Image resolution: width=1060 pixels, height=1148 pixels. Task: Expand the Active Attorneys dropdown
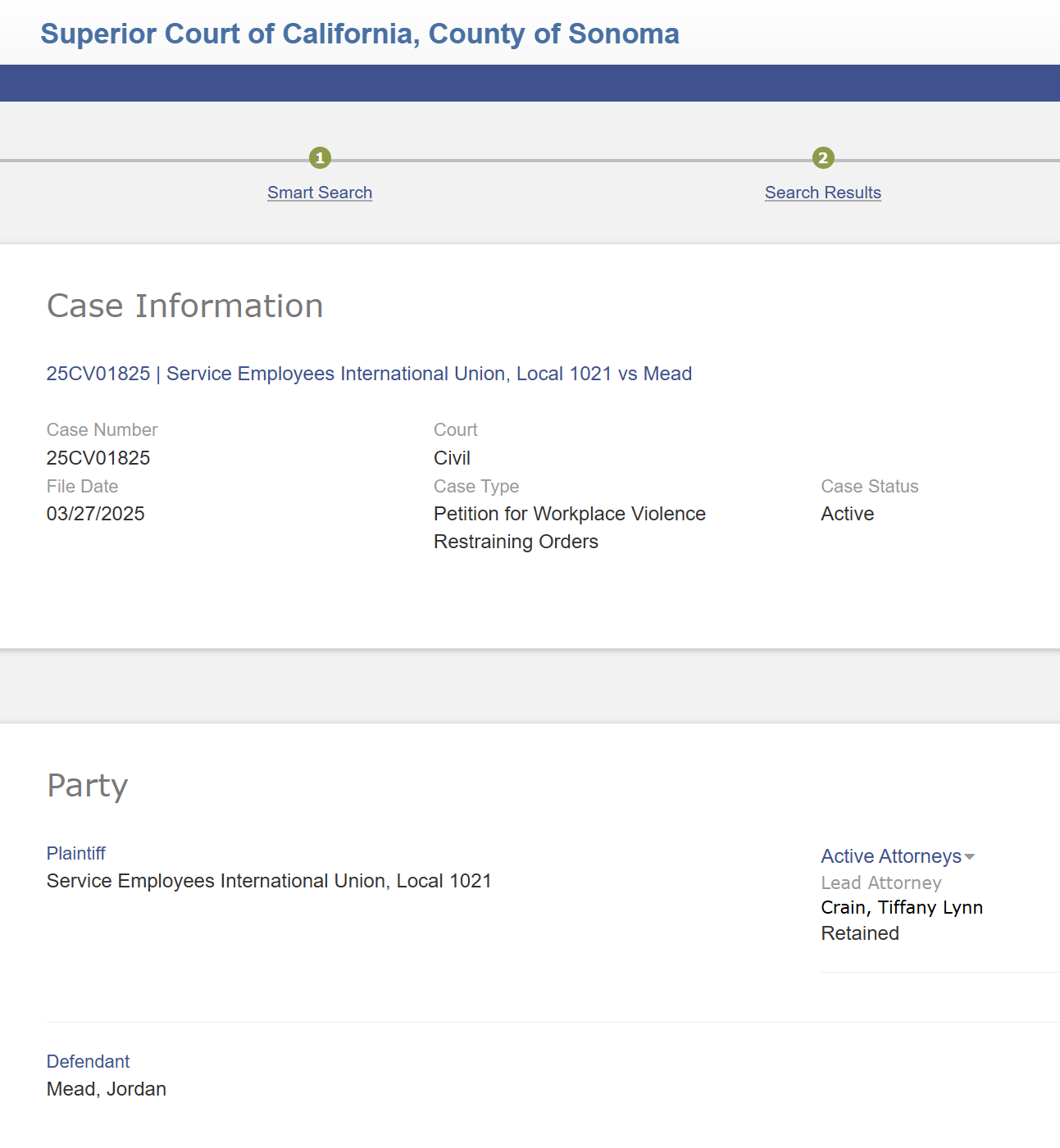pyautogui.click(x=898, y=856)
